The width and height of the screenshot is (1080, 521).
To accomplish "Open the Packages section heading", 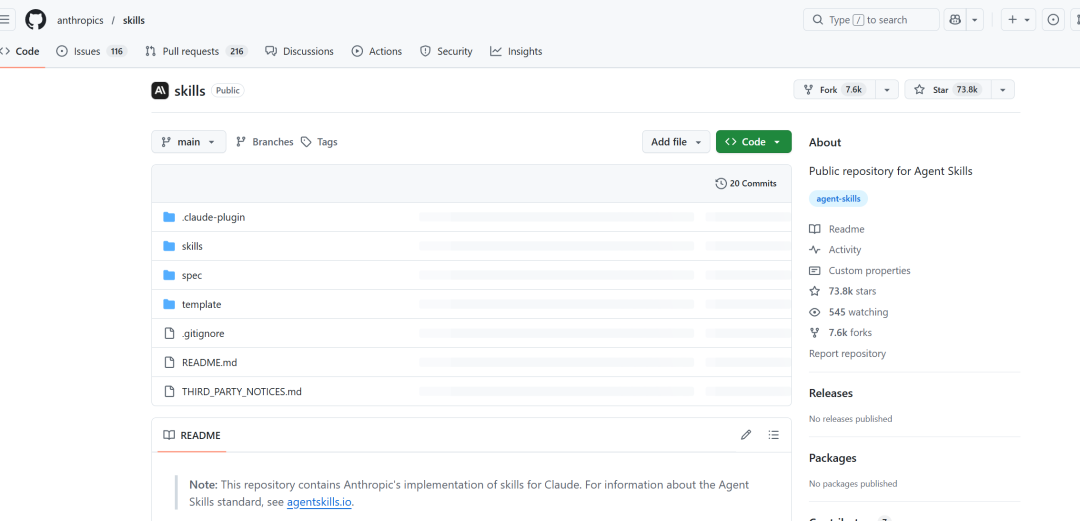I will pos(833,458).
